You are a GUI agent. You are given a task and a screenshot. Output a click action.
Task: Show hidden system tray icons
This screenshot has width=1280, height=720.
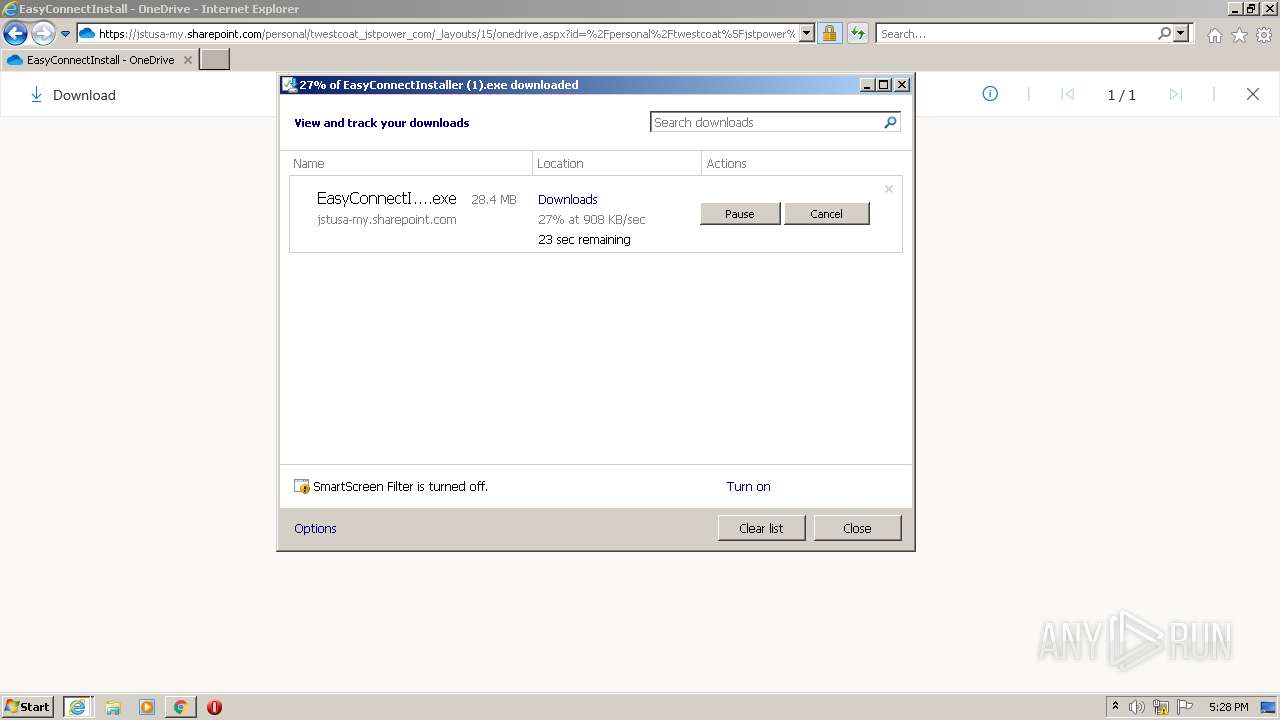[x=1115, y=707]
